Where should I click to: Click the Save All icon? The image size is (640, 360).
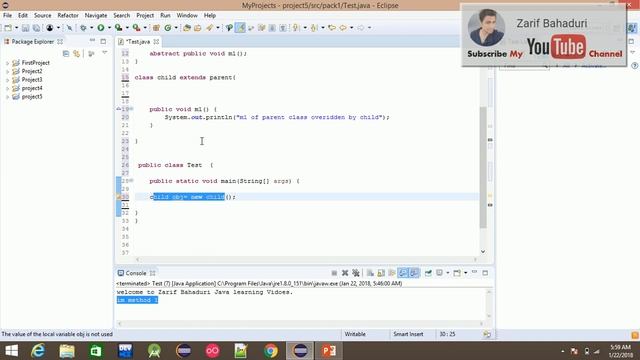36,28
